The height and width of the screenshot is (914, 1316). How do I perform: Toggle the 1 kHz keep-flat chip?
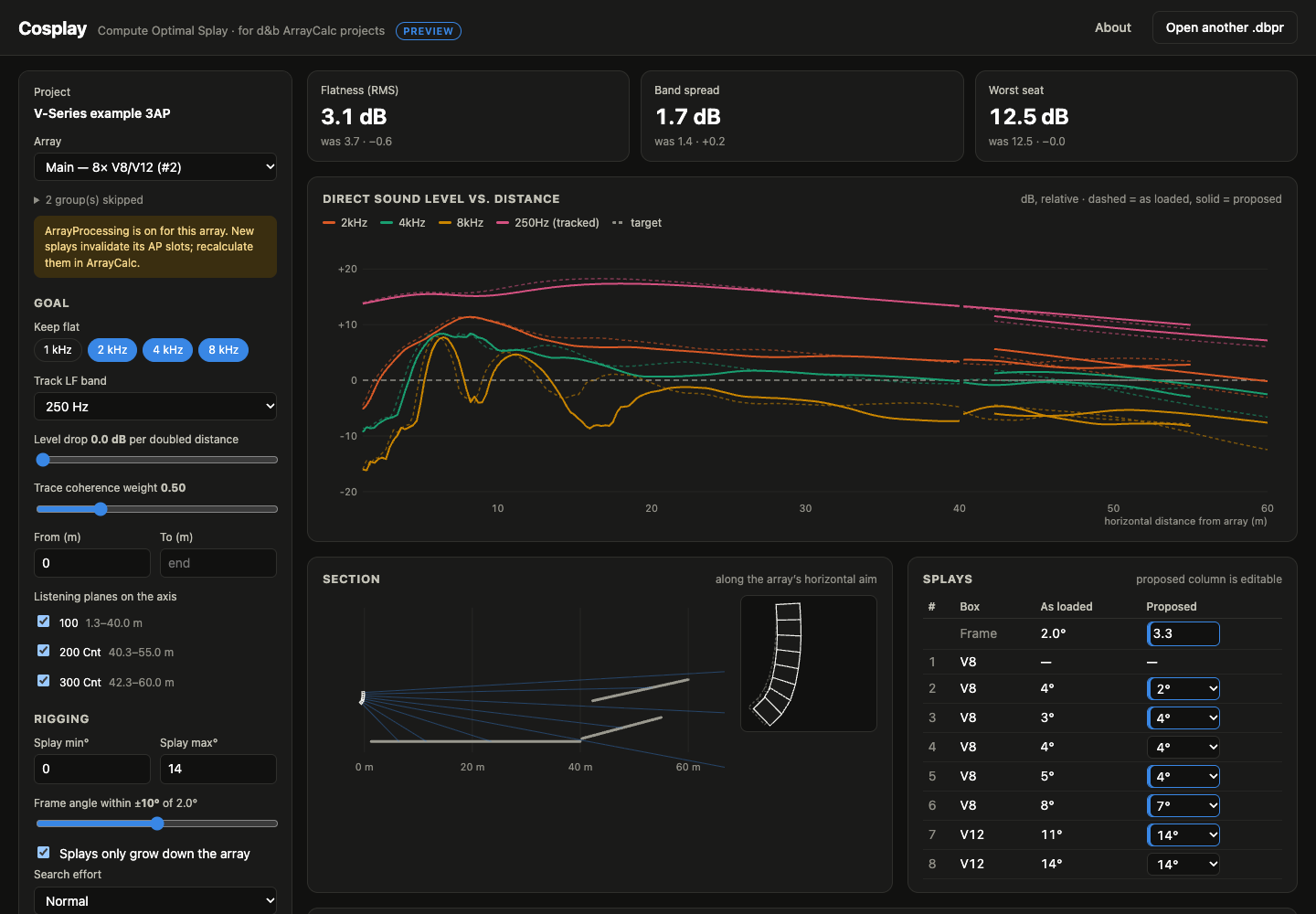click(58, 350)
